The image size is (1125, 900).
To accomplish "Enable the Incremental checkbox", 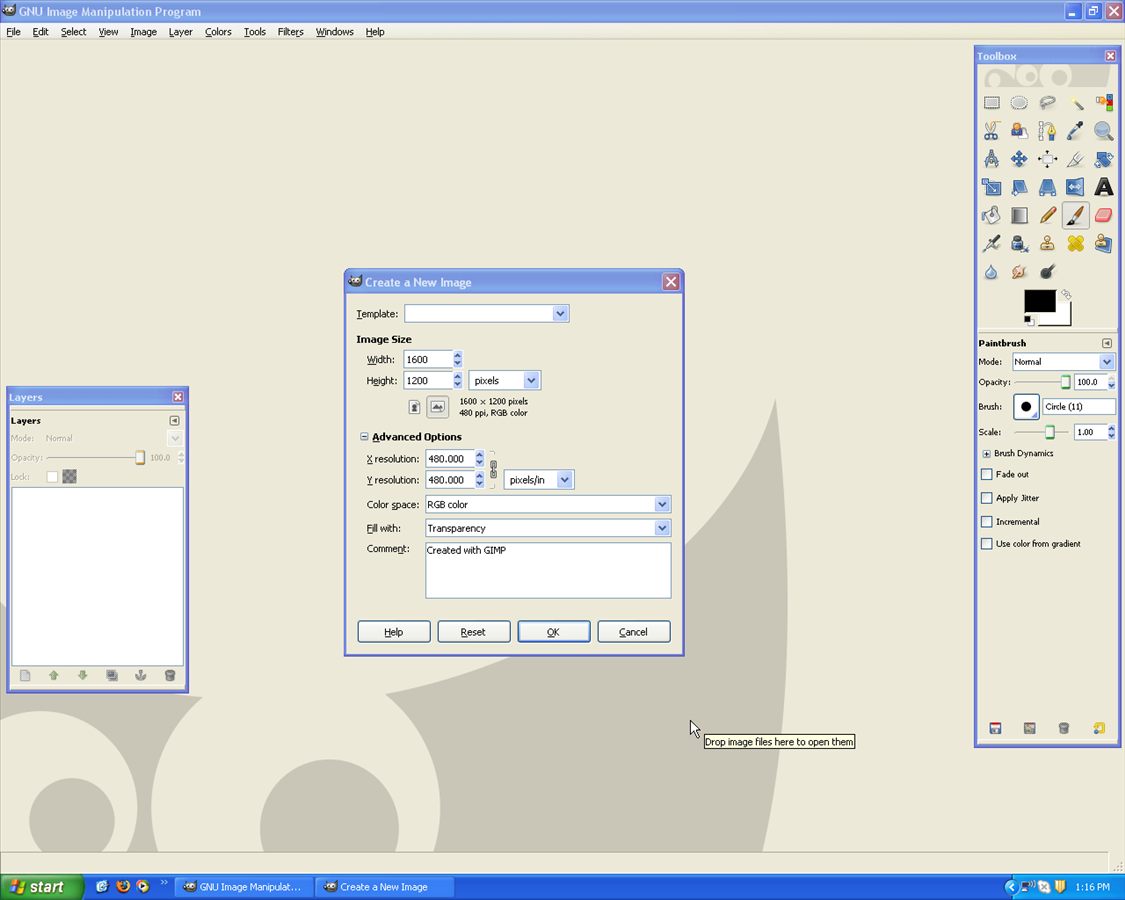I will point(987,522).
